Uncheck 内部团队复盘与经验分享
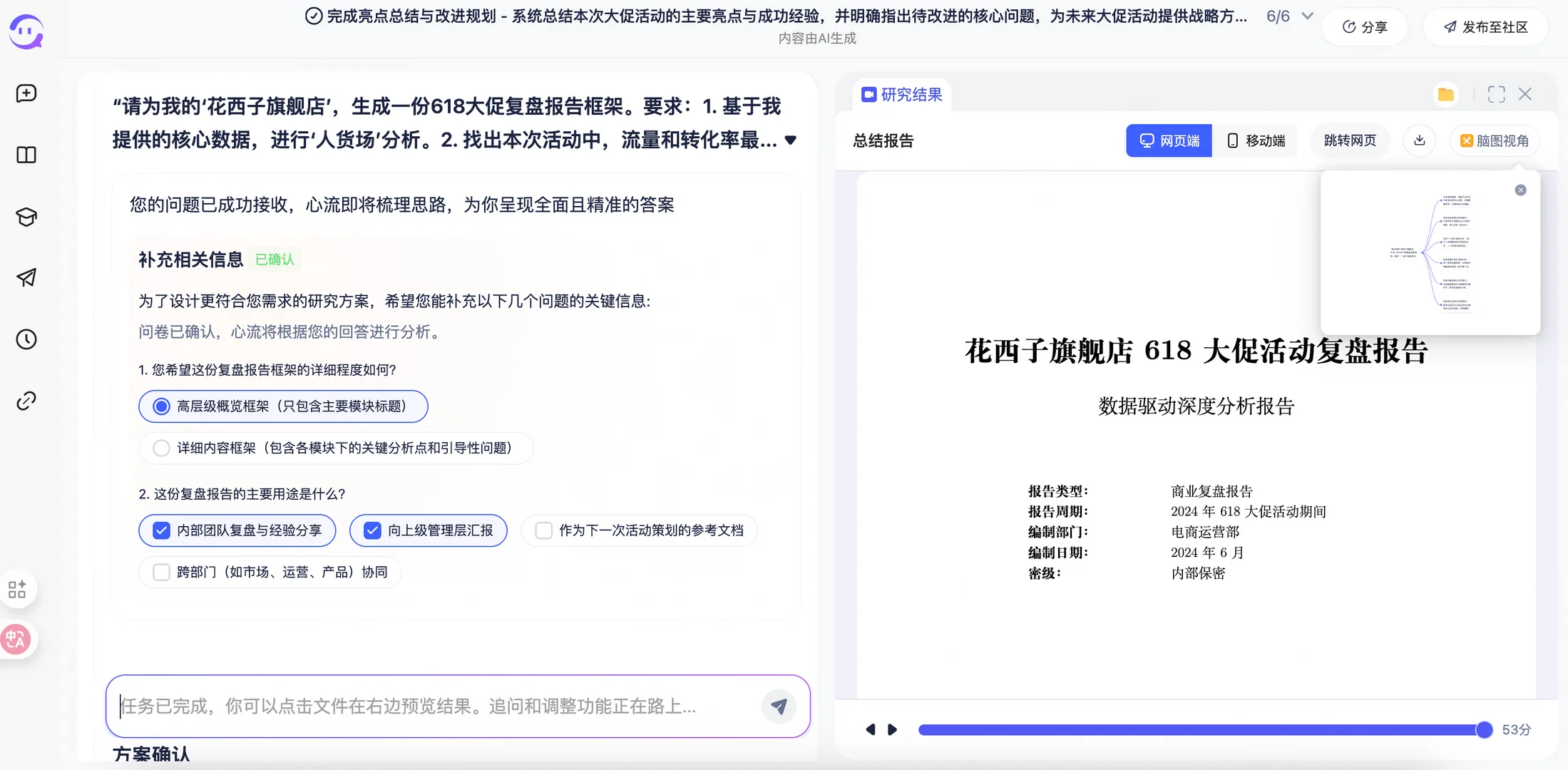 pyautogui.click(x=237, y=530)
